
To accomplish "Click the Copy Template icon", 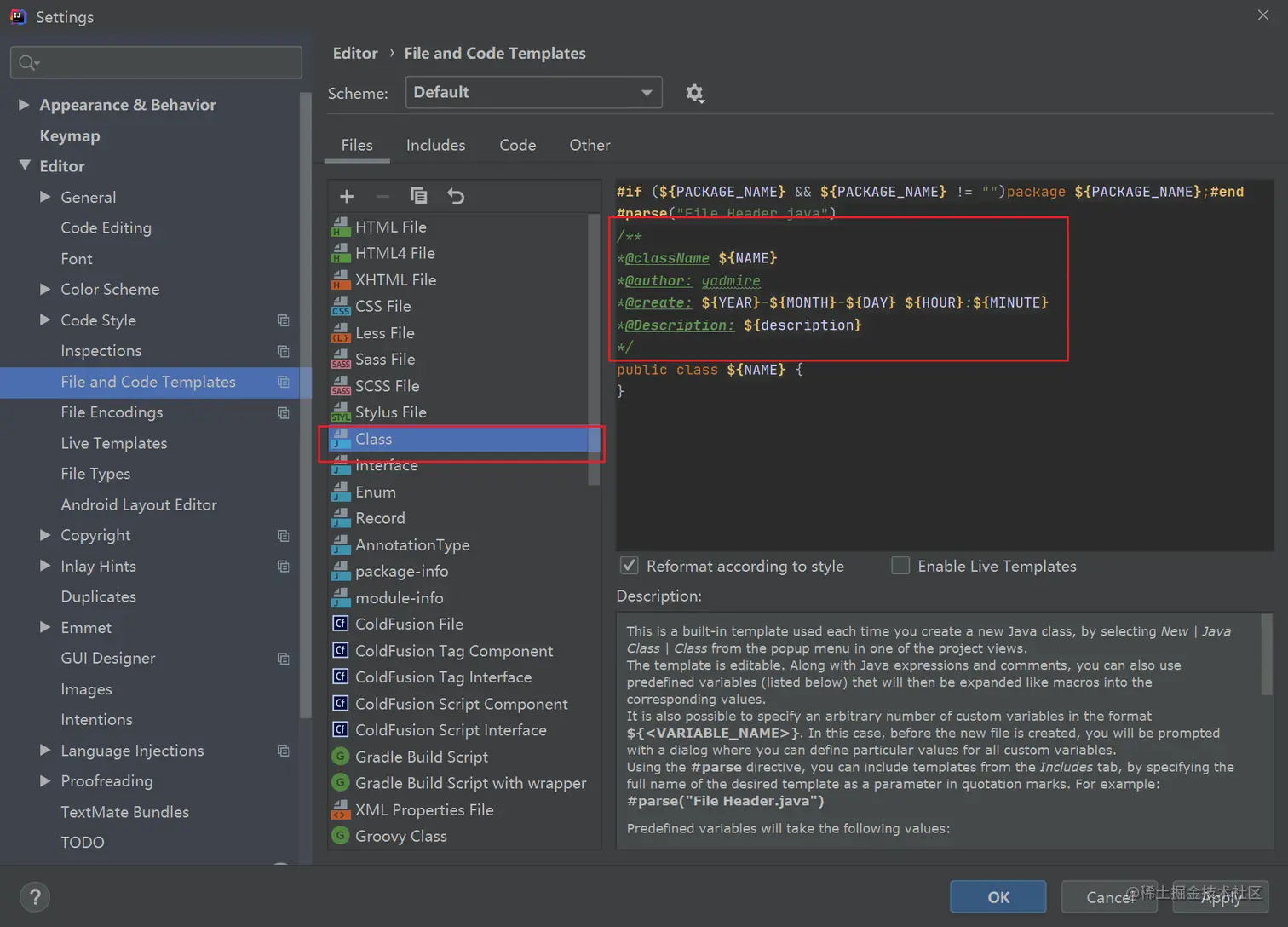I will [x=419, y=196].
